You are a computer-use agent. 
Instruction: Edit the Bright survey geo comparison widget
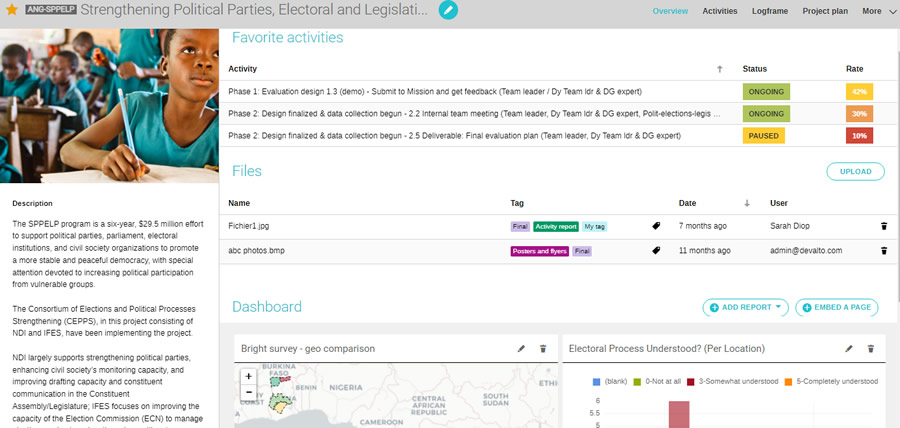(x=521, y=348)
